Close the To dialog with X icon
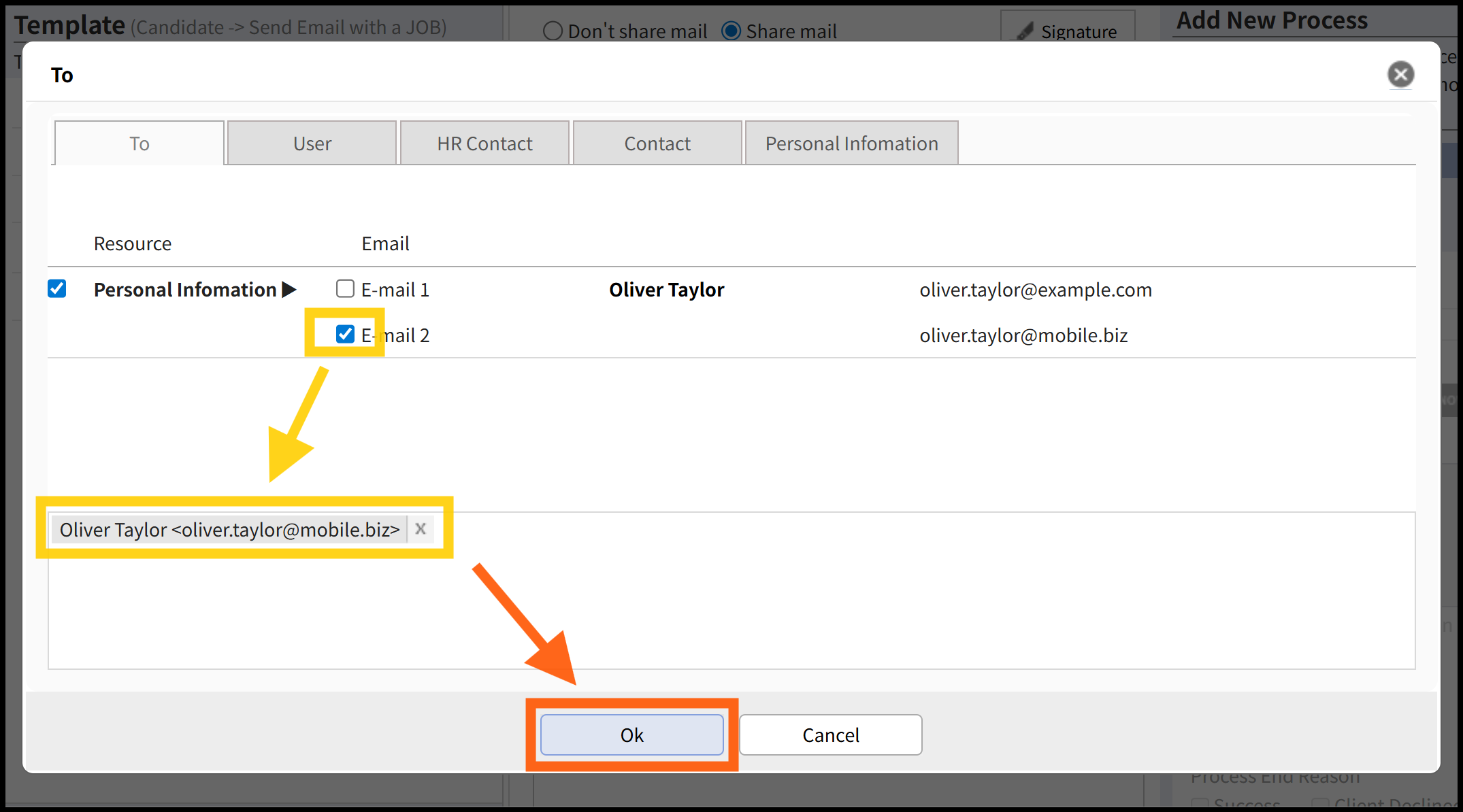Image resolution: width=1463 pixels, height=812 pixels. coord(1400,74)
